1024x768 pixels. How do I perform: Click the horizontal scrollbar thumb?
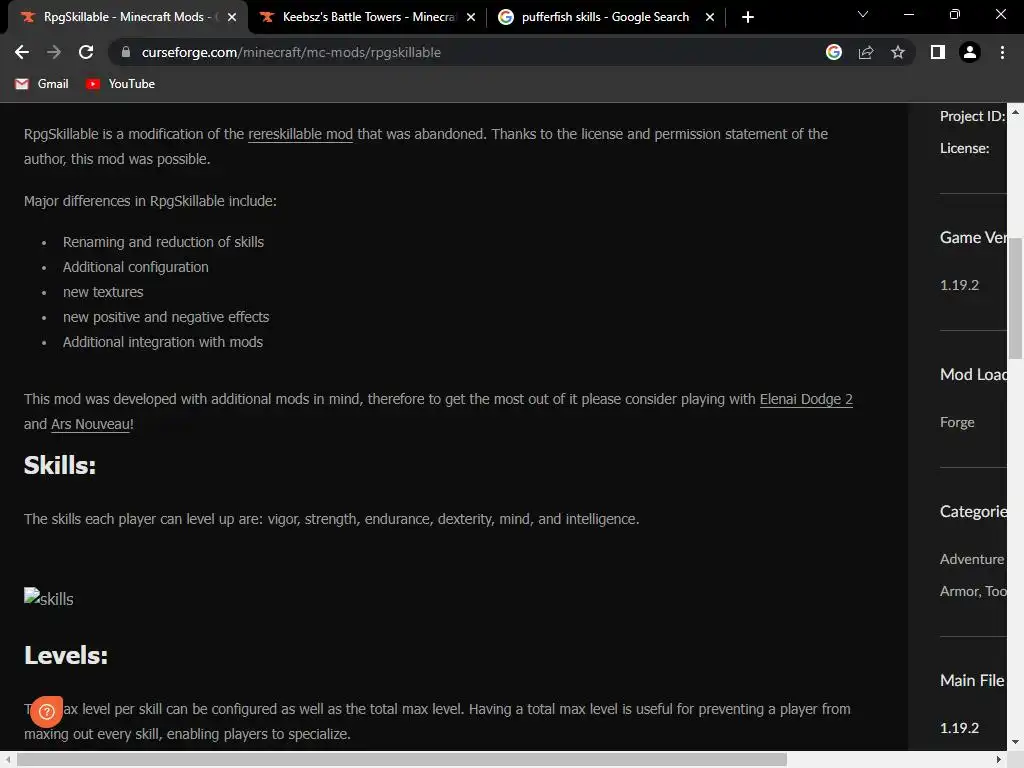[402, 760]
